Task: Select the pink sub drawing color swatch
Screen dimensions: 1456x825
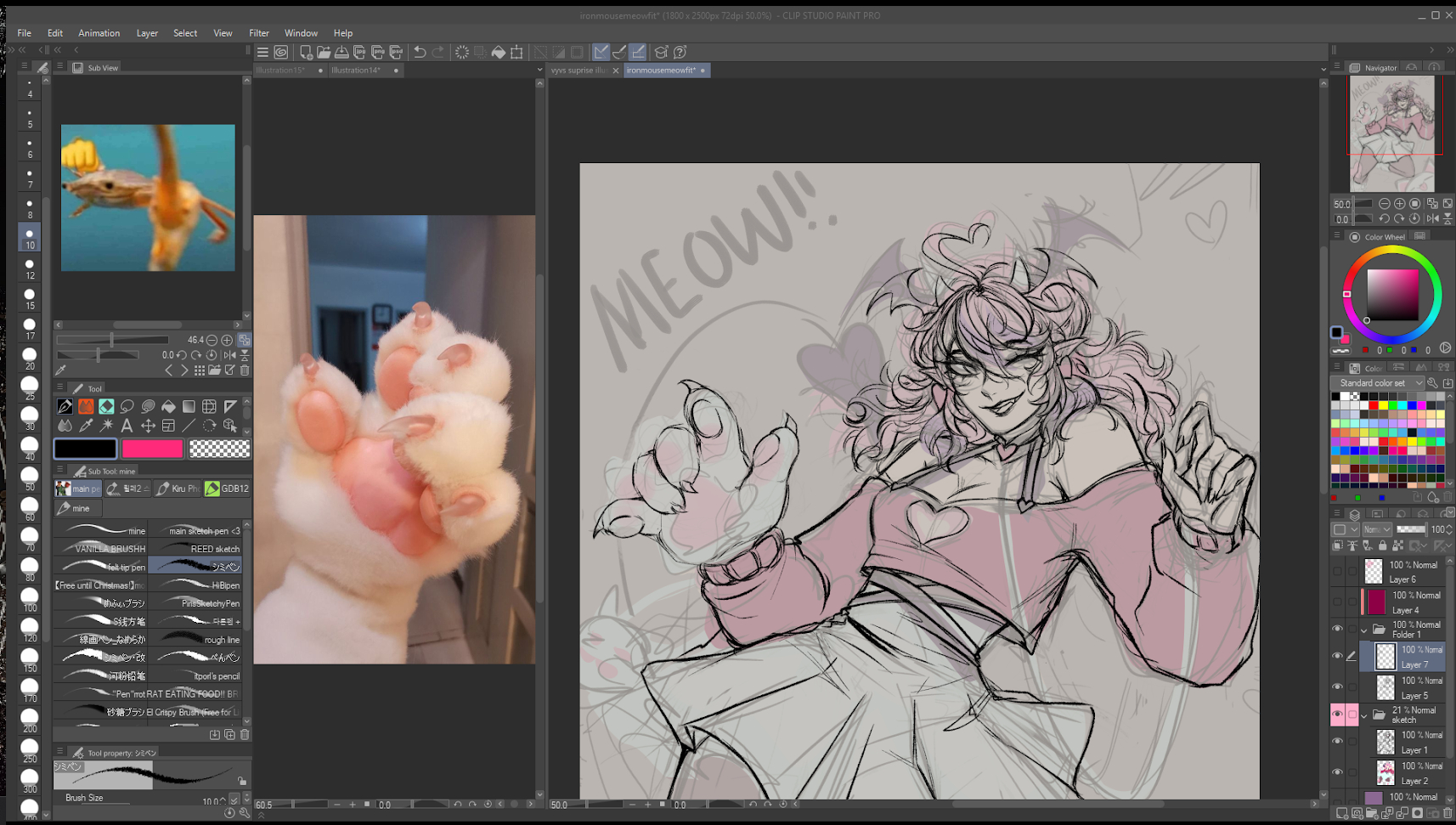Action: point(152,449)
